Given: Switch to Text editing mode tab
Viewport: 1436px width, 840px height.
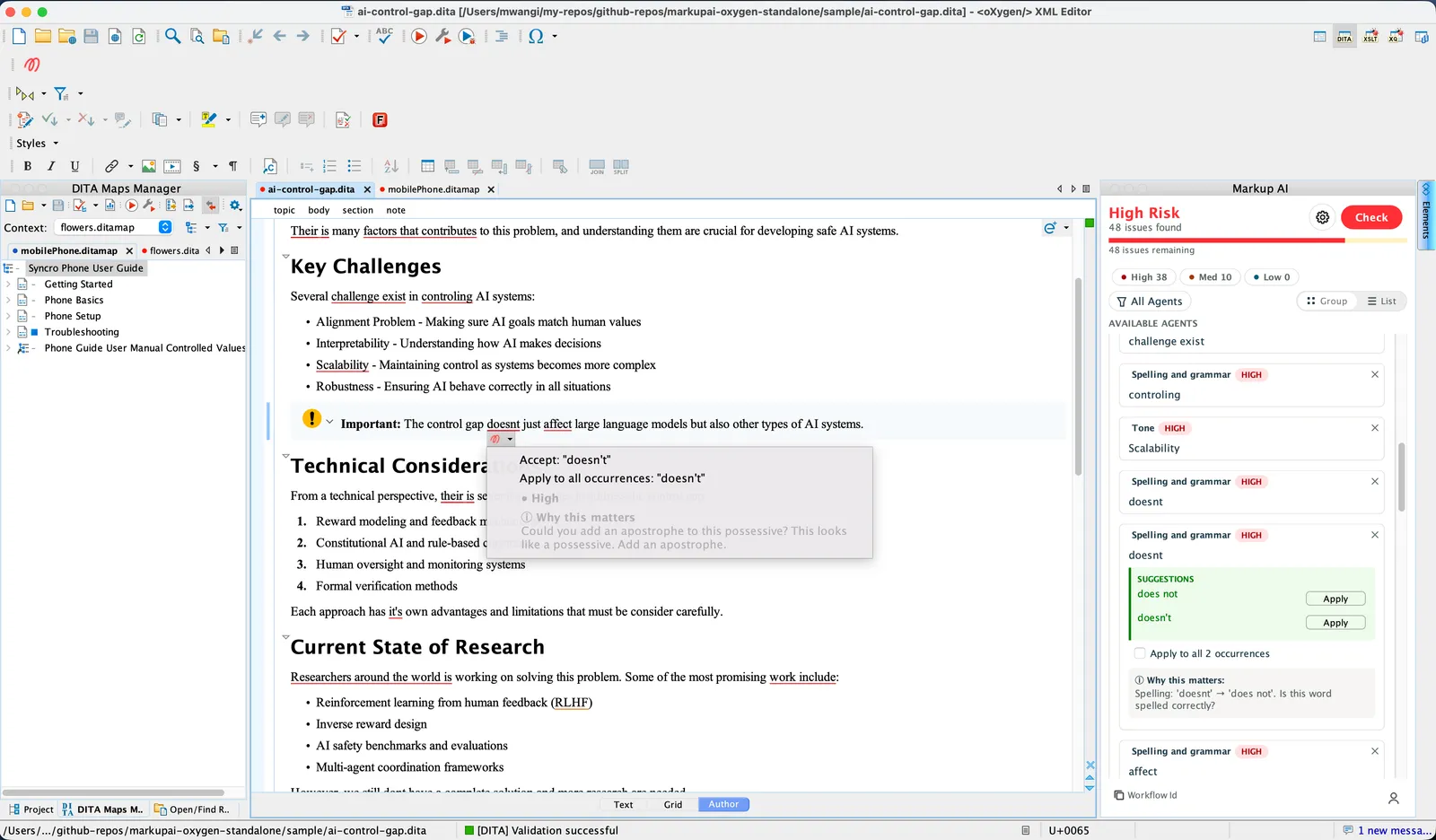Looking at the screenshot, I should pyautogui.click(x=623, y=805).
